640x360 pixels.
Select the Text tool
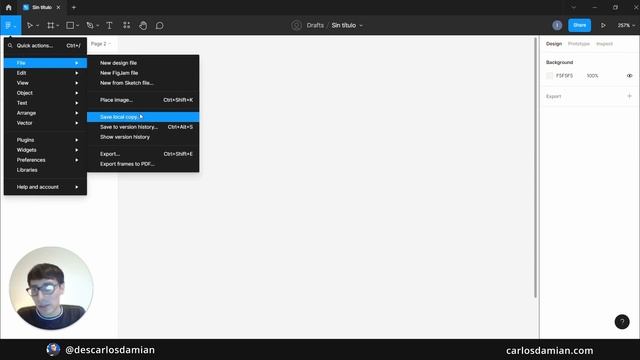tap(109, 25)
